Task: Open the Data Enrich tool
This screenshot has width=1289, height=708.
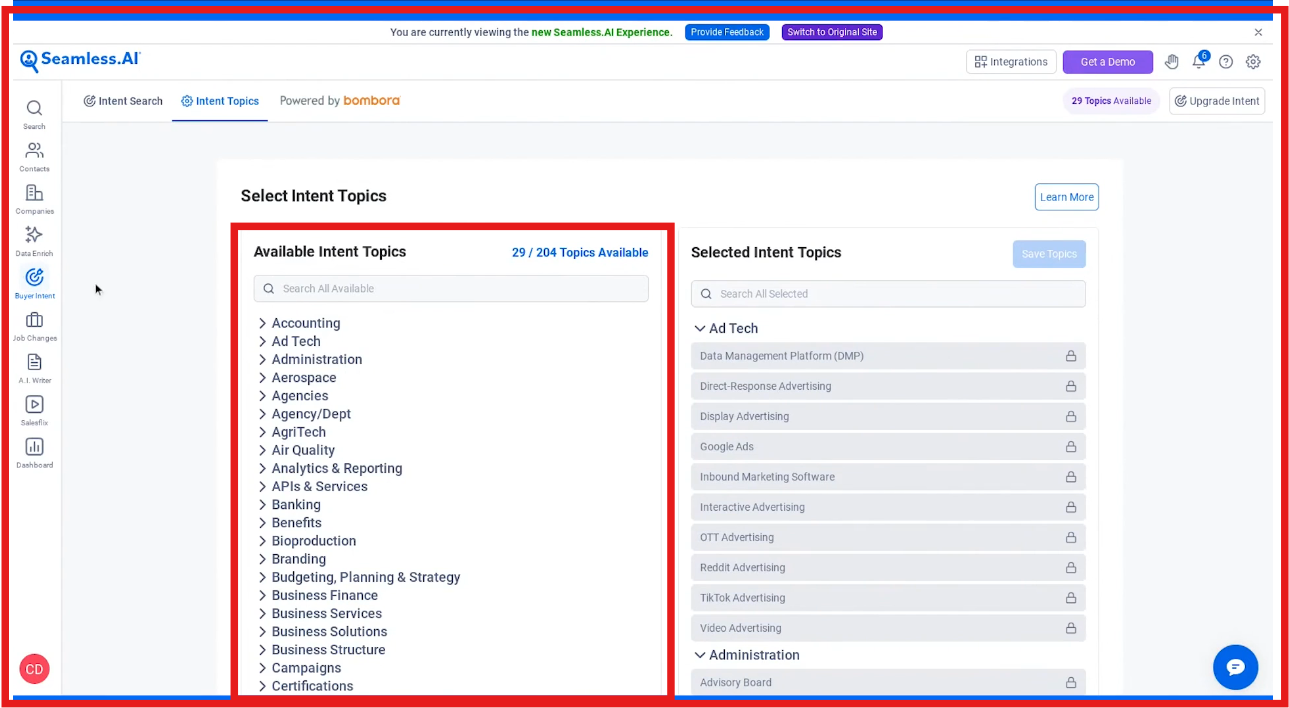Action: [x=34, y=237]
